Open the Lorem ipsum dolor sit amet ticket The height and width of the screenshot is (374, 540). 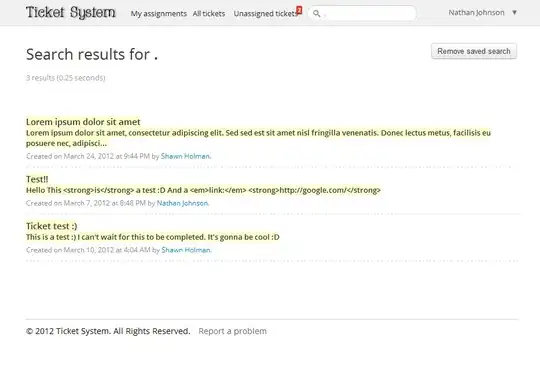(x=83, y=122)
